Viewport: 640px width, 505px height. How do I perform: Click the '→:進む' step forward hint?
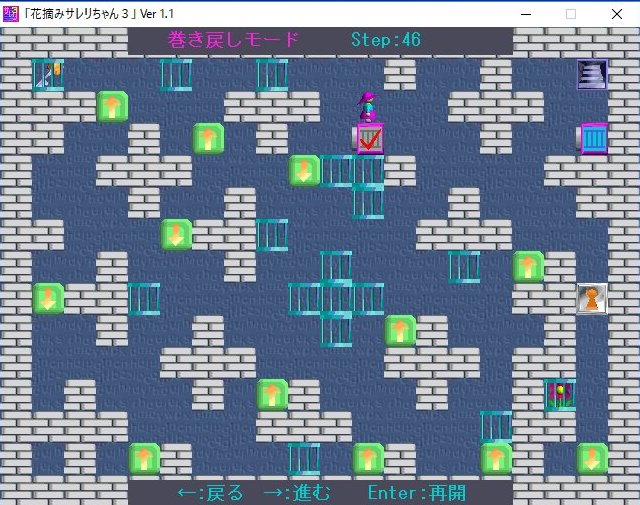pos(296,492)
